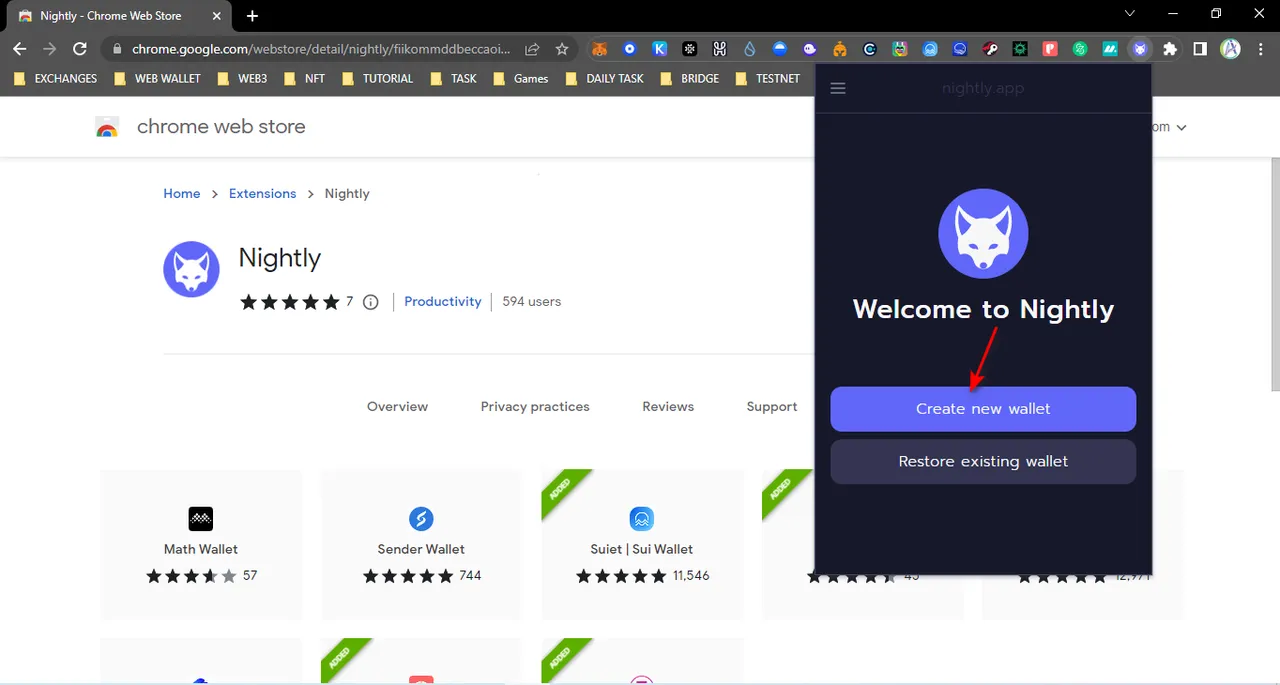Open the tab search chevron
This screenshot has height=685, width=1280.
[x=1130, y=14]
